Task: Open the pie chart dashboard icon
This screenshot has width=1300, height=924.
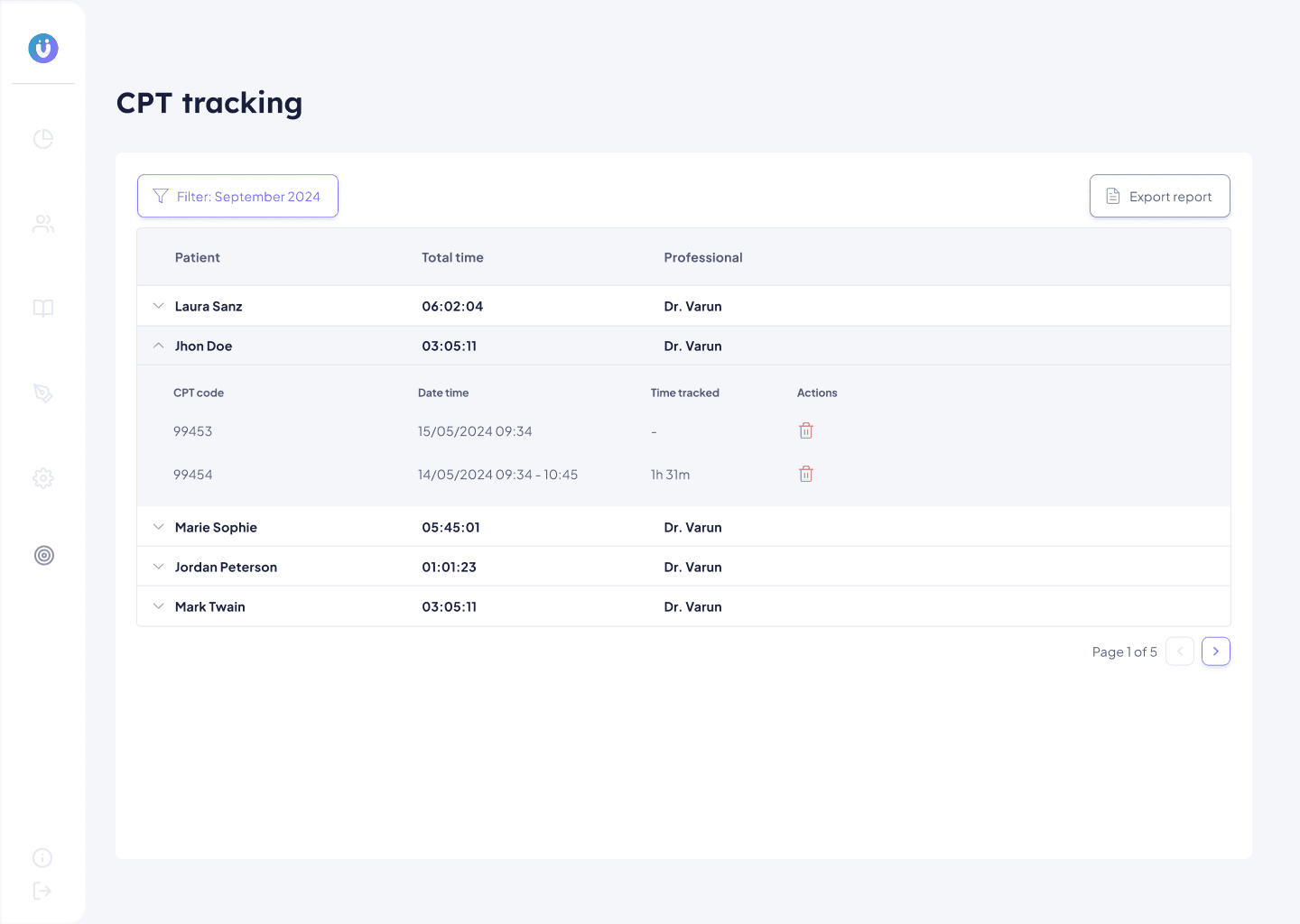Action: coord(43,139)
